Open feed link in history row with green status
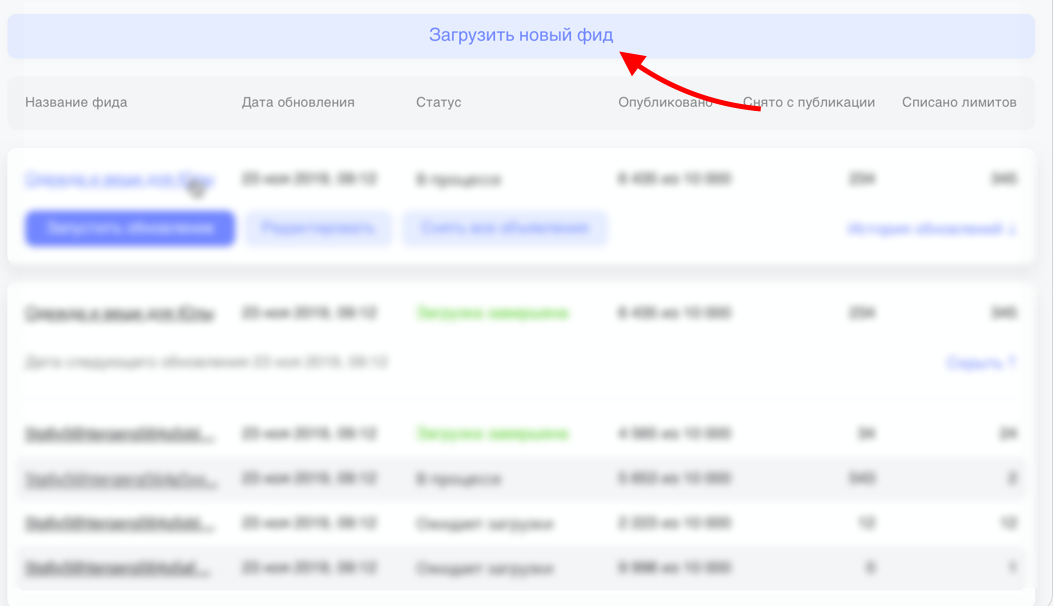This screenshot has height=606, width=1053. [x=119, y=434]
